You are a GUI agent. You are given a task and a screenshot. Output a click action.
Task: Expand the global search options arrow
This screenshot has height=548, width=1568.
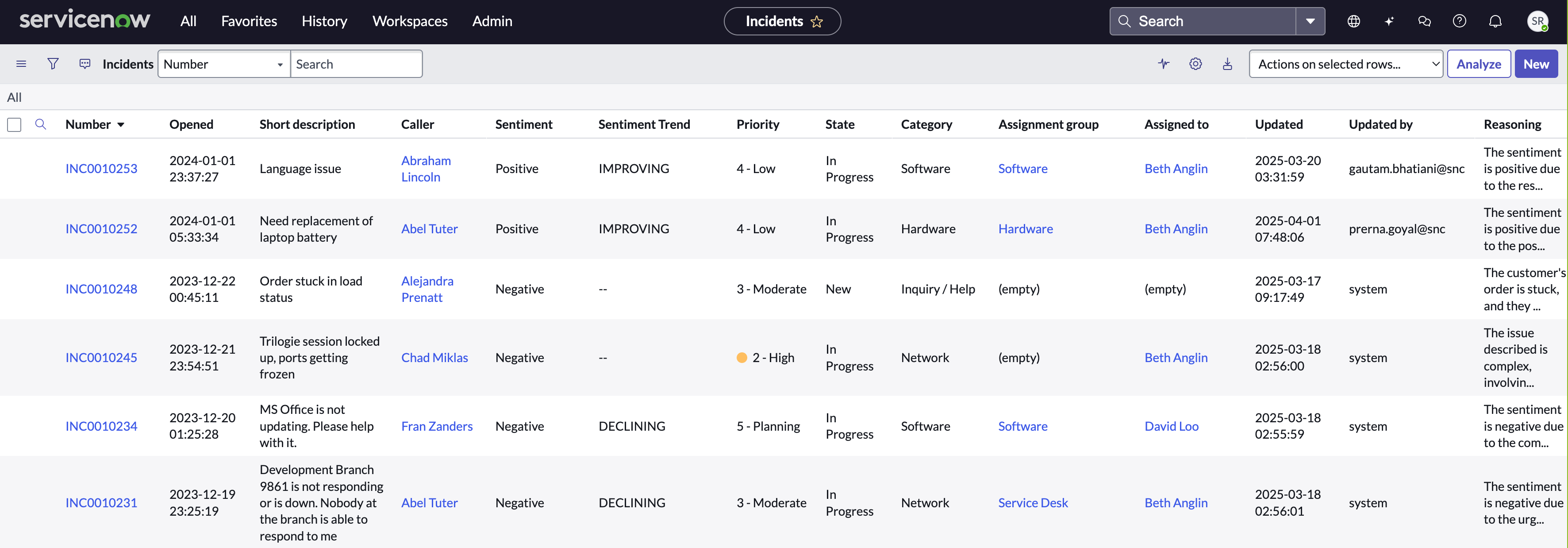coord(1310,21)
